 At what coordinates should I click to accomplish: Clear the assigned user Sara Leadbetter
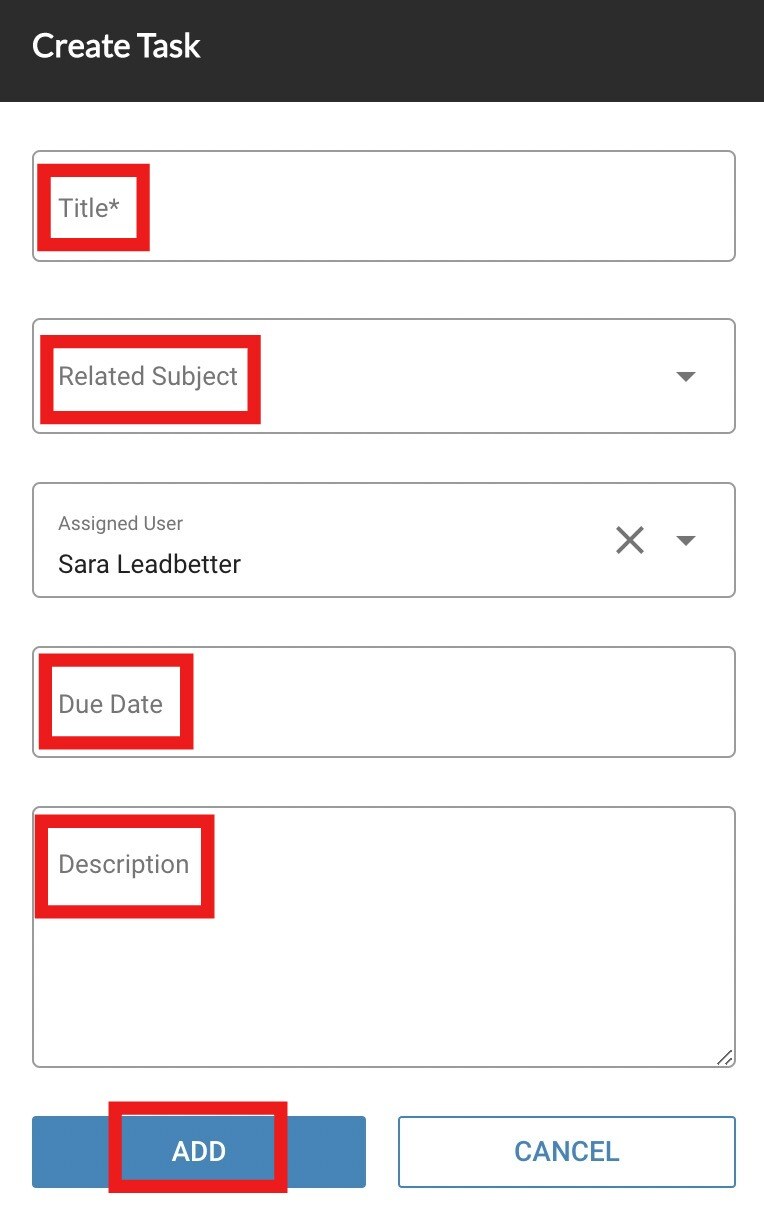point(629,540)
